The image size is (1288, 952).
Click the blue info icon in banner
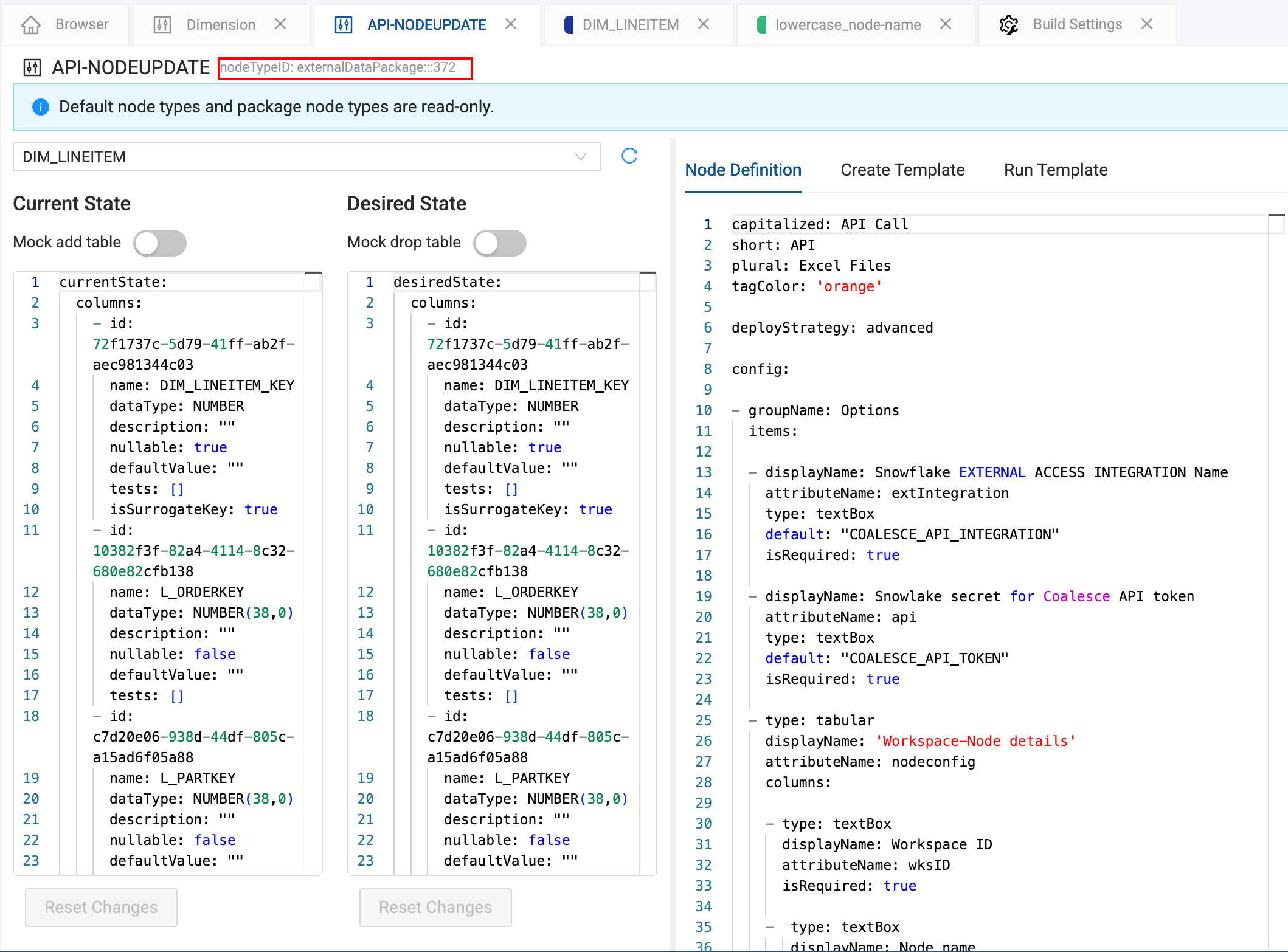[40, 107]
